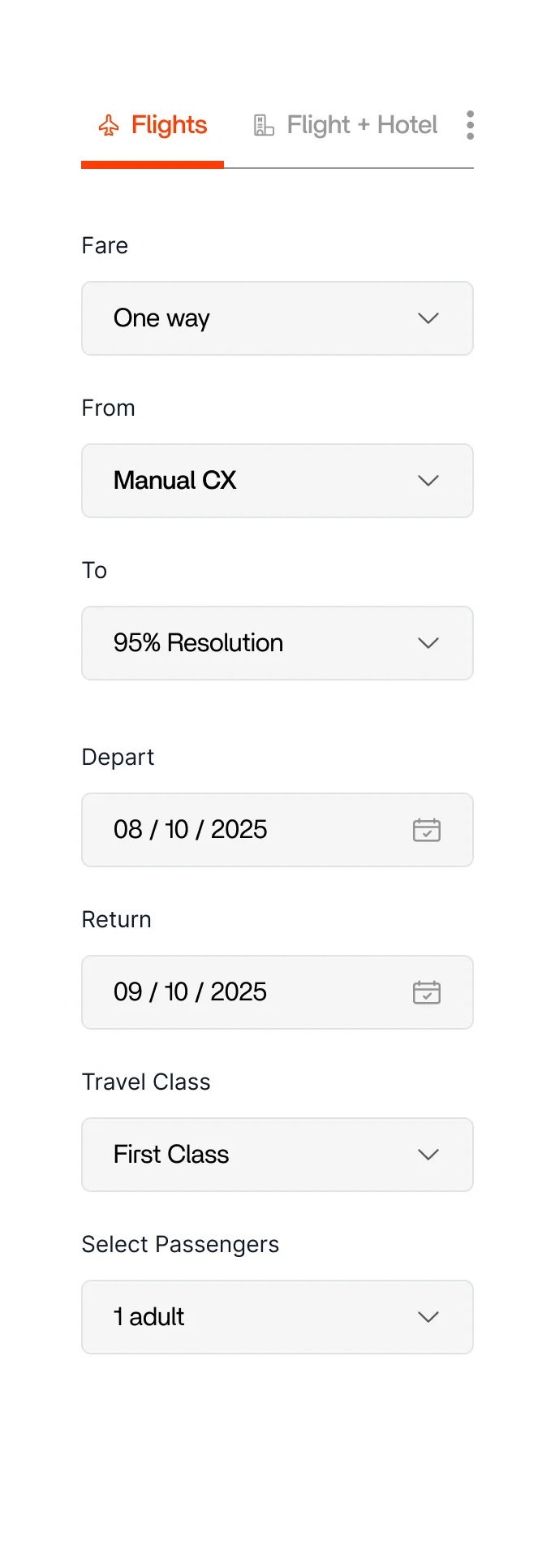This screenshot has width=555, height=1568.
Task: Switch to the Flight + Hotel tab
Action: [362, 125]
